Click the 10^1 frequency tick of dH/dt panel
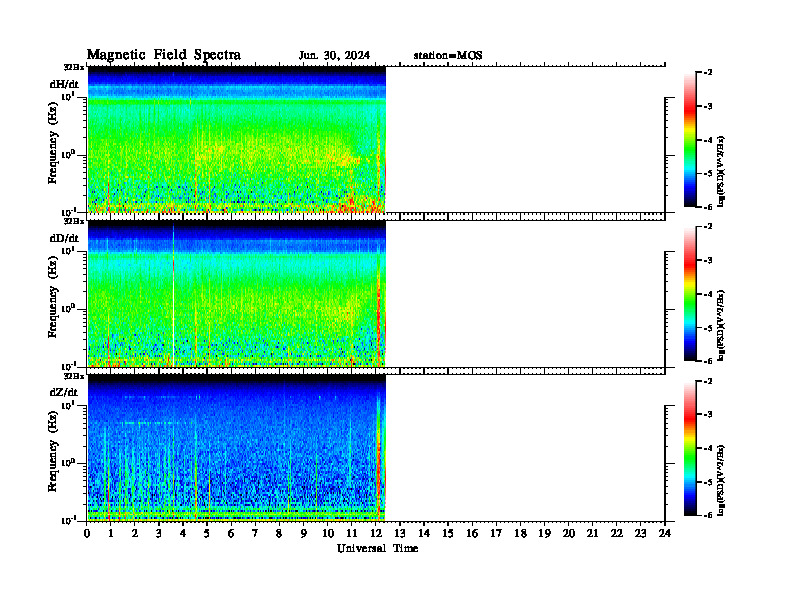 [x=67, y=96]
